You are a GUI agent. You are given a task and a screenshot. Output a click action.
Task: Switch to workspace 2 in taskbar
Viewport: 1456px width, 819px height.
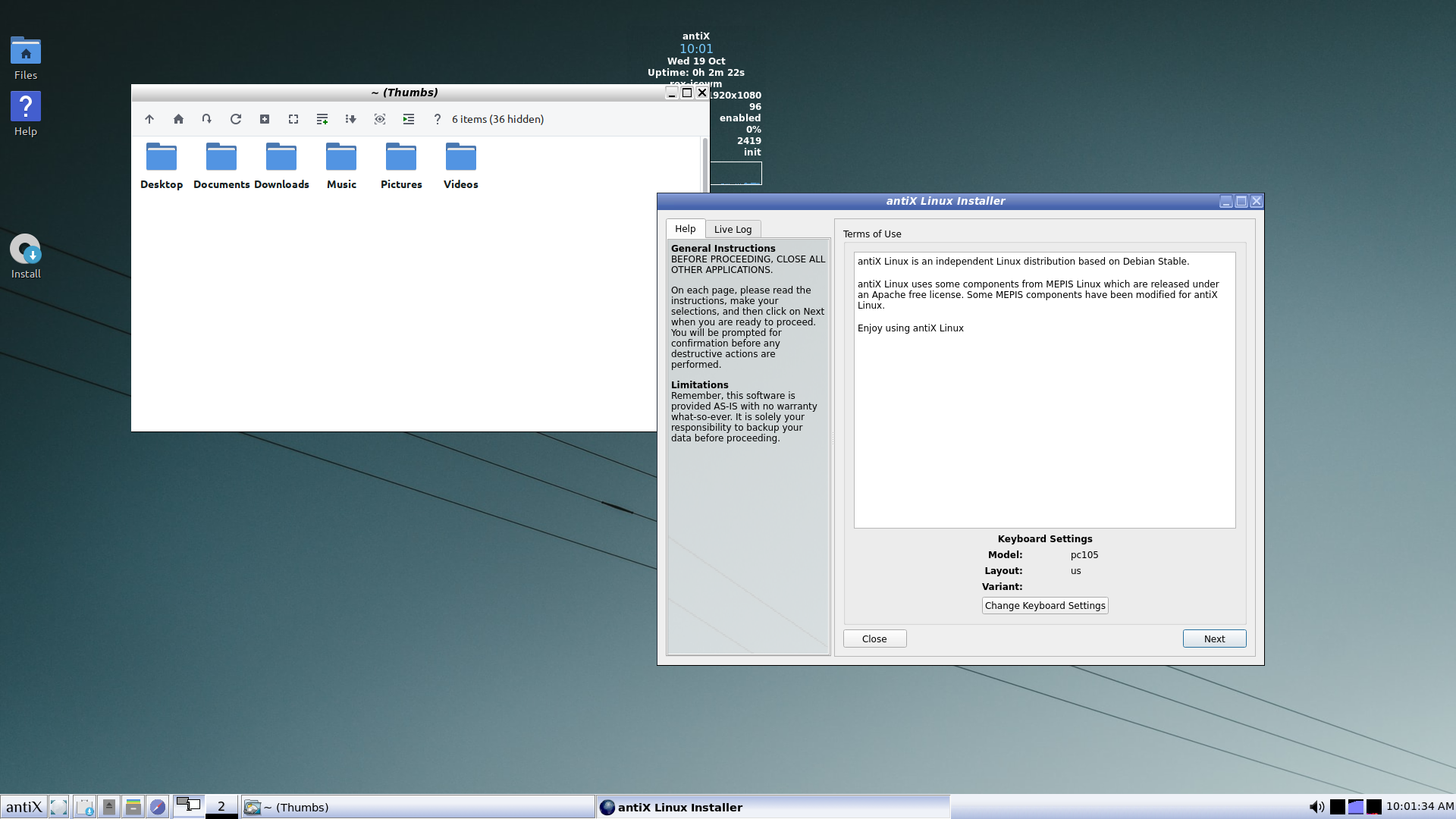(221, 806)
